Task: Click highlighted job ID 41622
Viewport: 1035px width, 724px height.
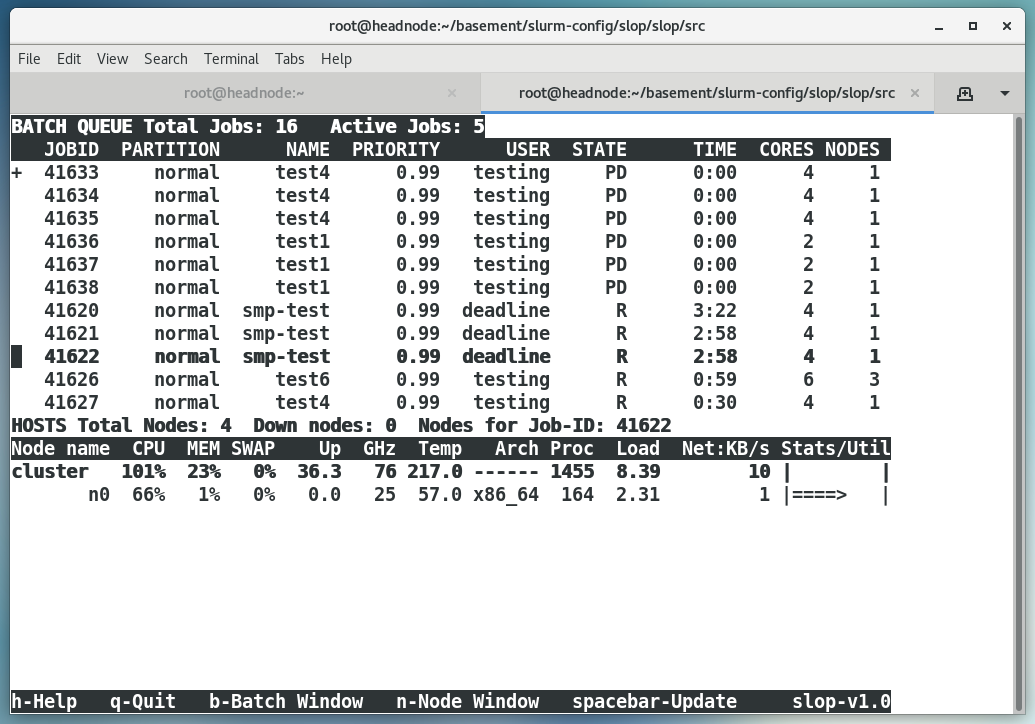Action: click(71, 356)
